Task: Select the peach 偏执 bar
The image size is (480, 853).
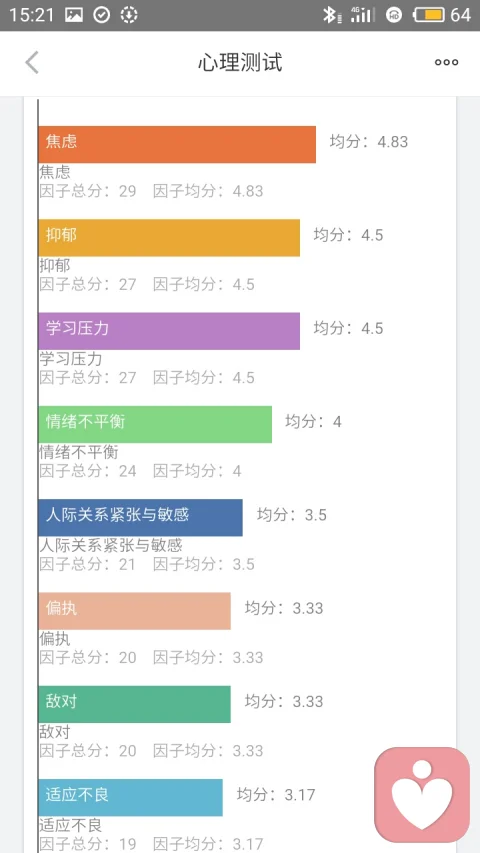Action: 134,611
